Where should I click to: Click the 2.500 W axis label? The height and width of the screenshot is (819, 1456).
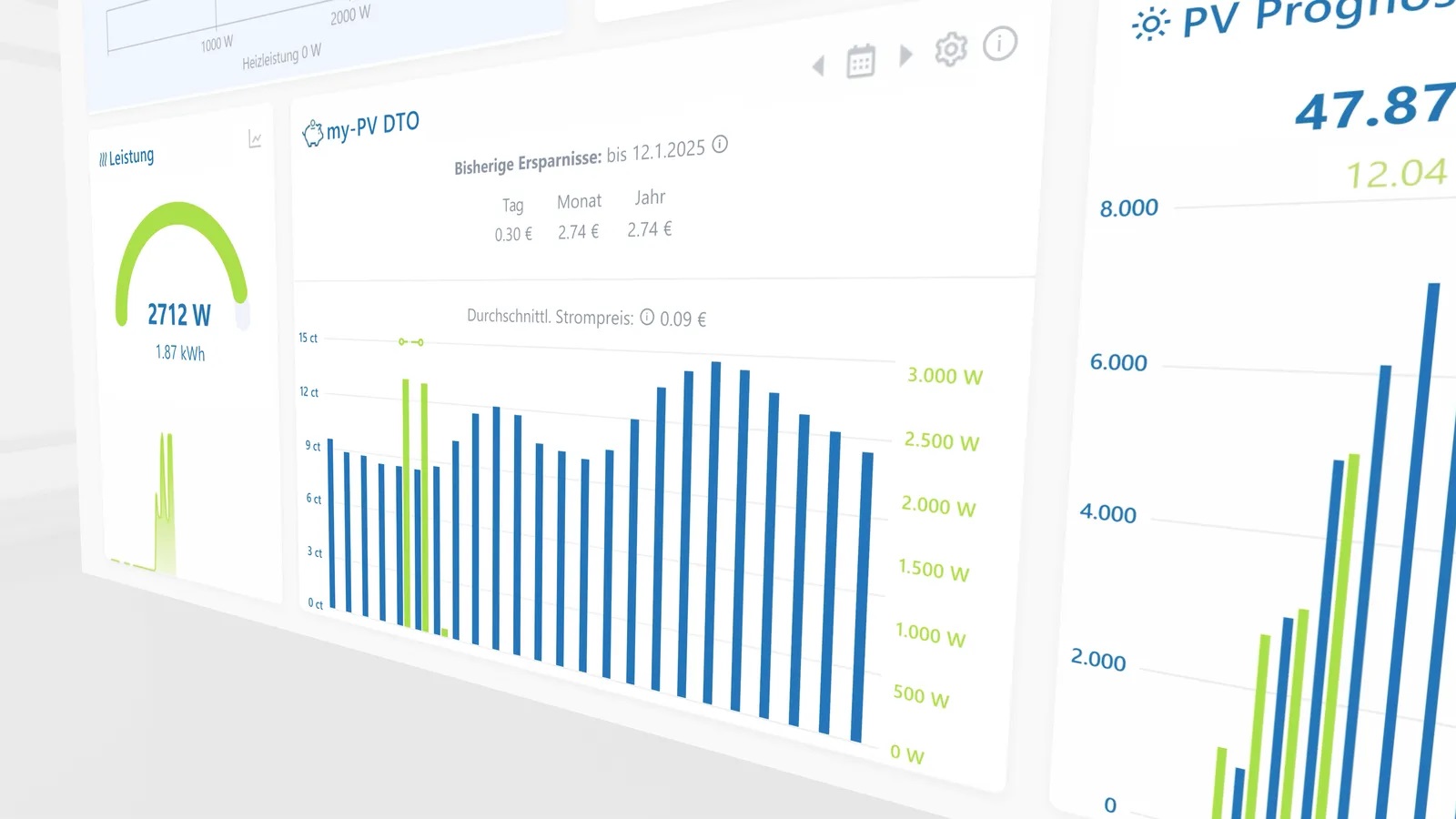click(x=941, y=441)
